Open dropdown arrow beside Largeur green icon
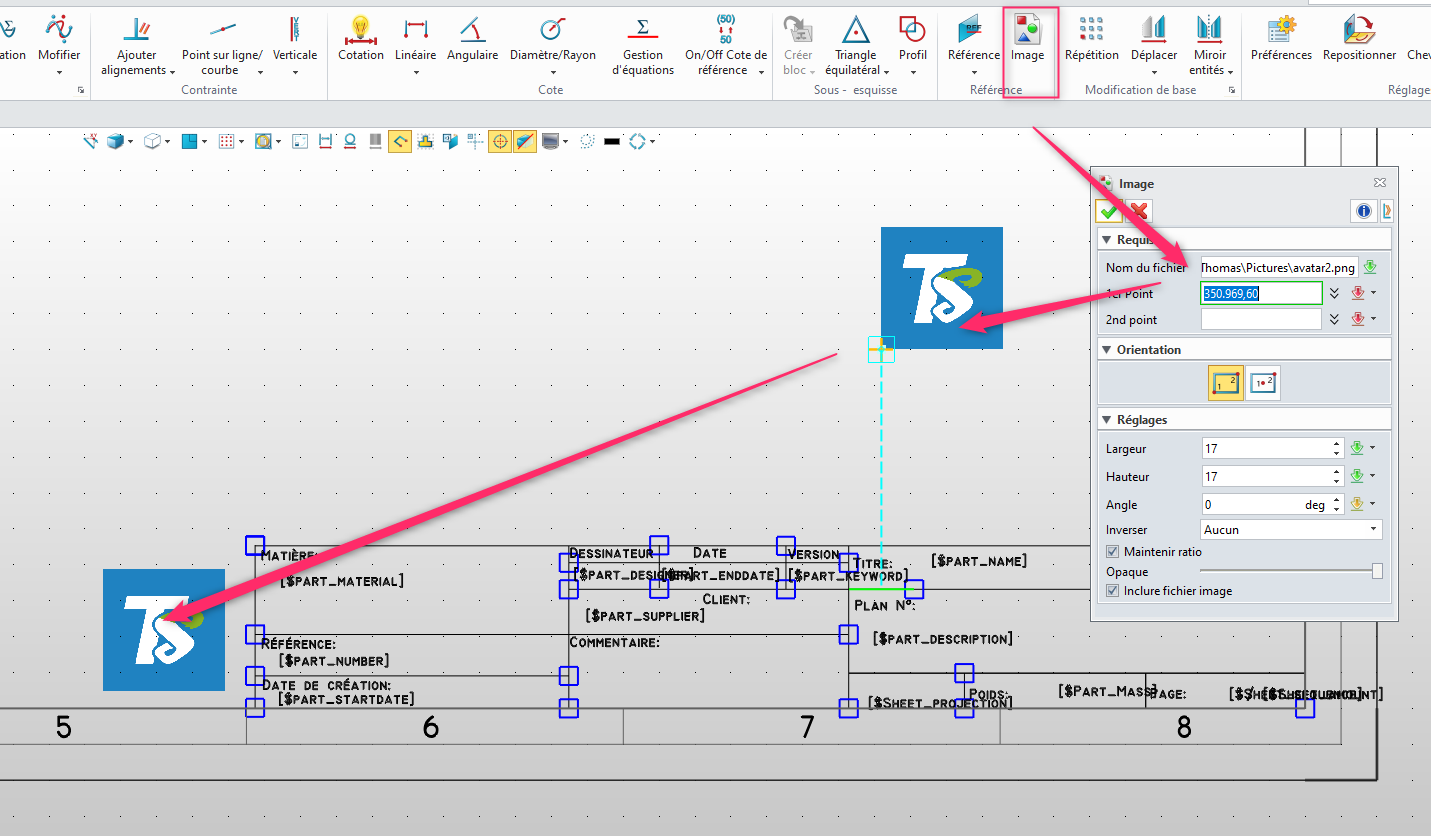This screenshot has width=1431, height=836. click(x=1373, y=448)
